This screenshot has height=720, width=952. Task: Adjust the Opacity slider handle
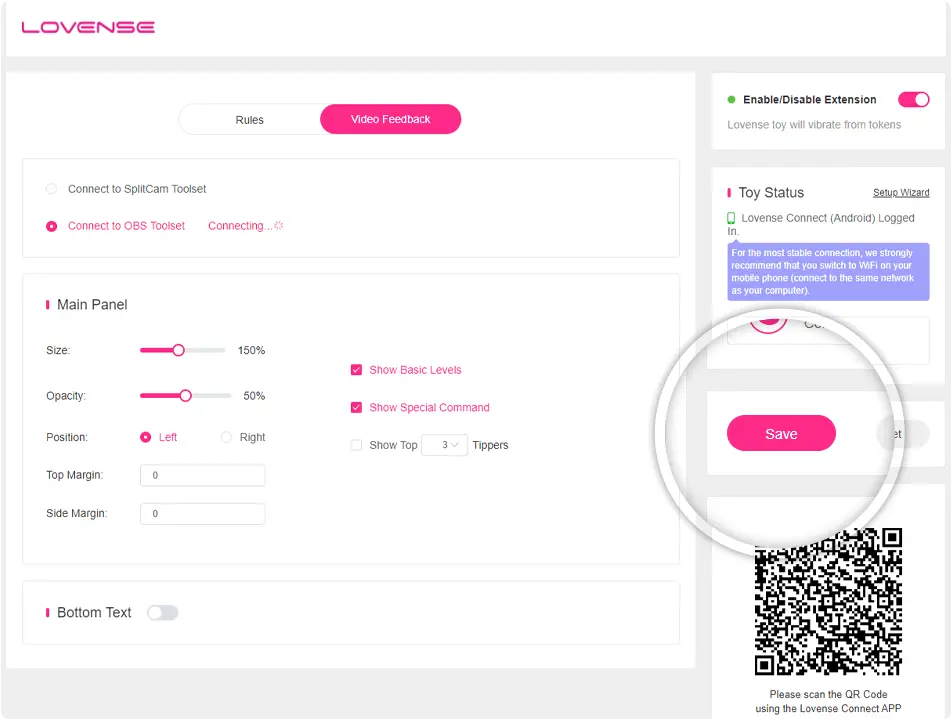[x=185, y=396]
